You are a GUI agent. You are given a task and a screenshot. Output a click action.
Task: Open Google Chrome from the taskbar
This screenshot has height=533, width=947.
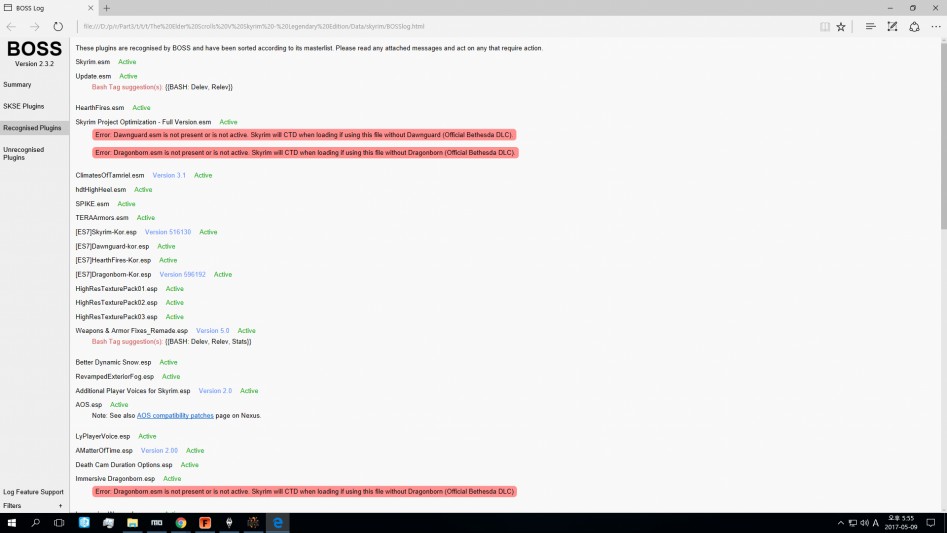pos(181,523)
